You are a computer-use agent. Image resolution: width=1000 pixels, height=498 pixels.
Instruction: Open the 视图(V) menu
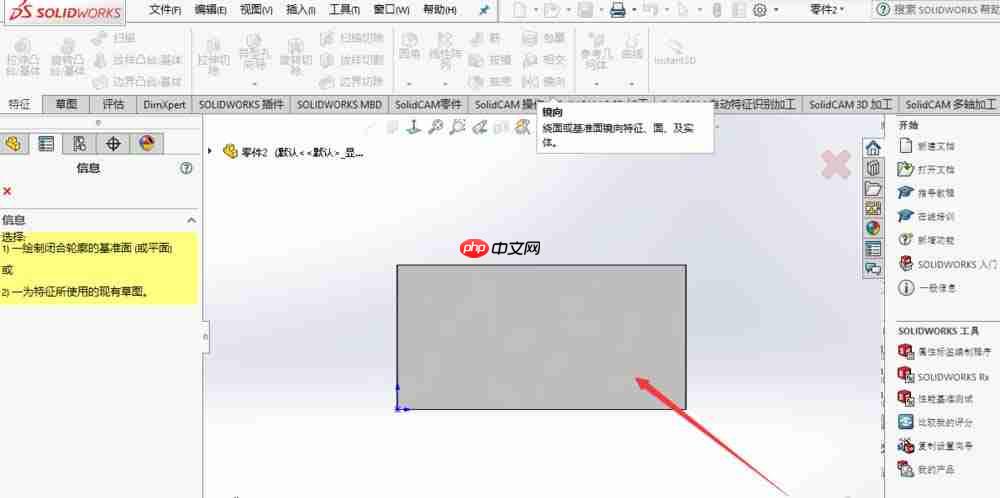pyautogui.click(x=256, y=10)
